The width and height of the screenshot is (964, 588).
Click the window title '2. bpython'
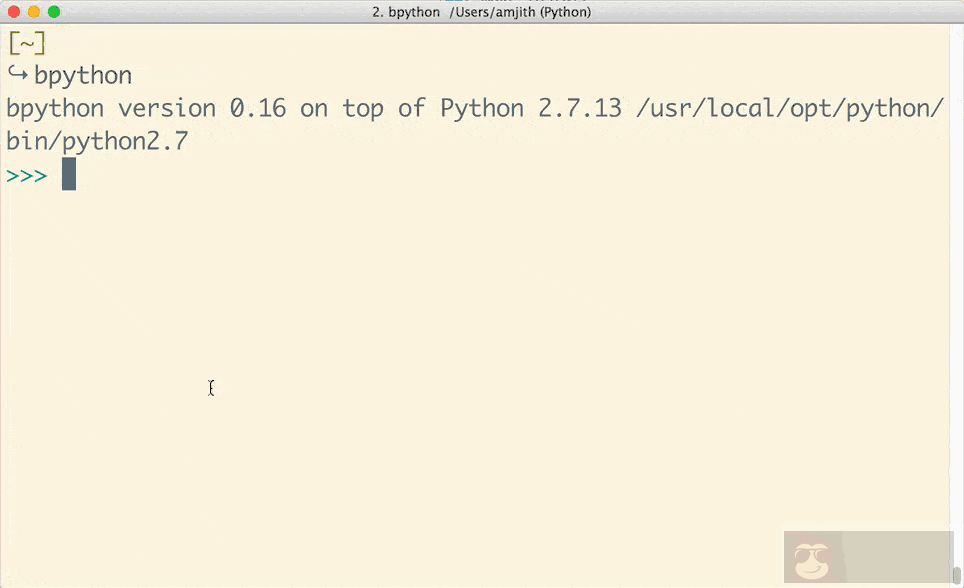tap(406, 12)
